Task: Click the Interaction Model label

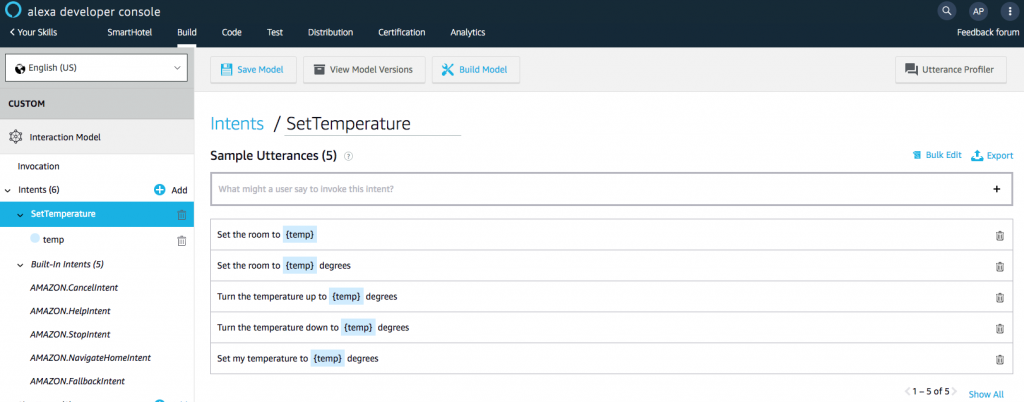Action: tap(65, 137)
